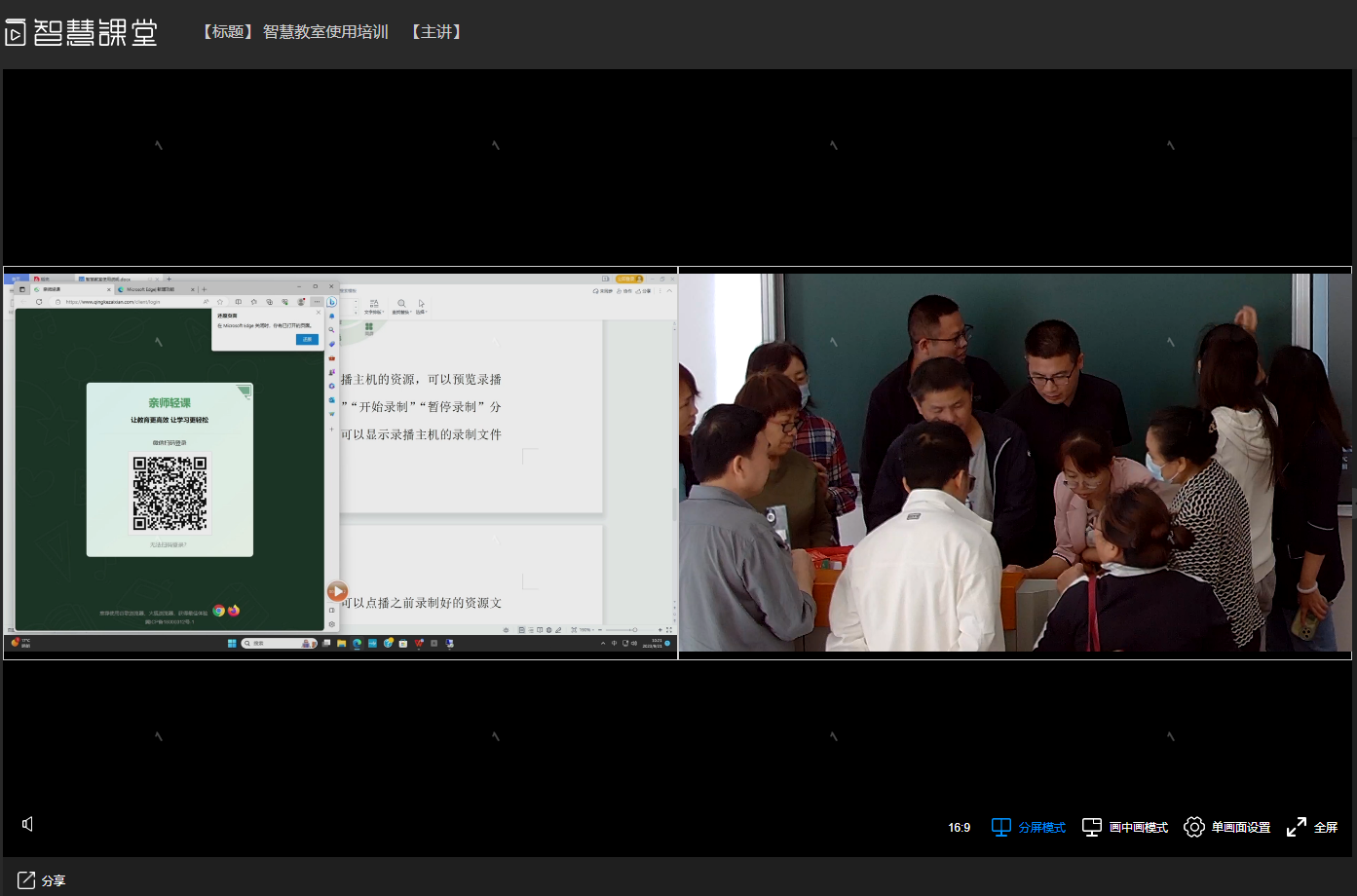The width and height of the screenshot is (1357, 896).
Task: Open 单画面设置 gear settings
Action: [1194, 827]
